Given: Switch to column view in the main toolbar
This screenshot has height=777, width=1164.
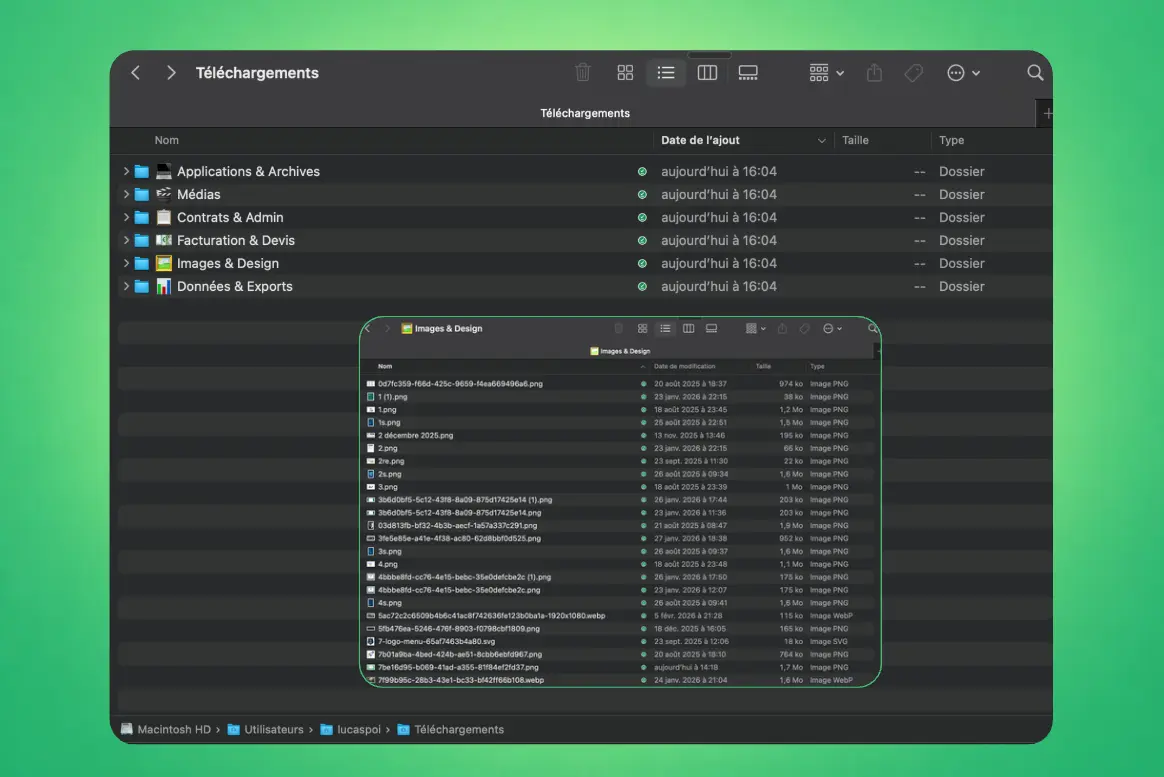Looking at the screenshot, I should point(707,73).
